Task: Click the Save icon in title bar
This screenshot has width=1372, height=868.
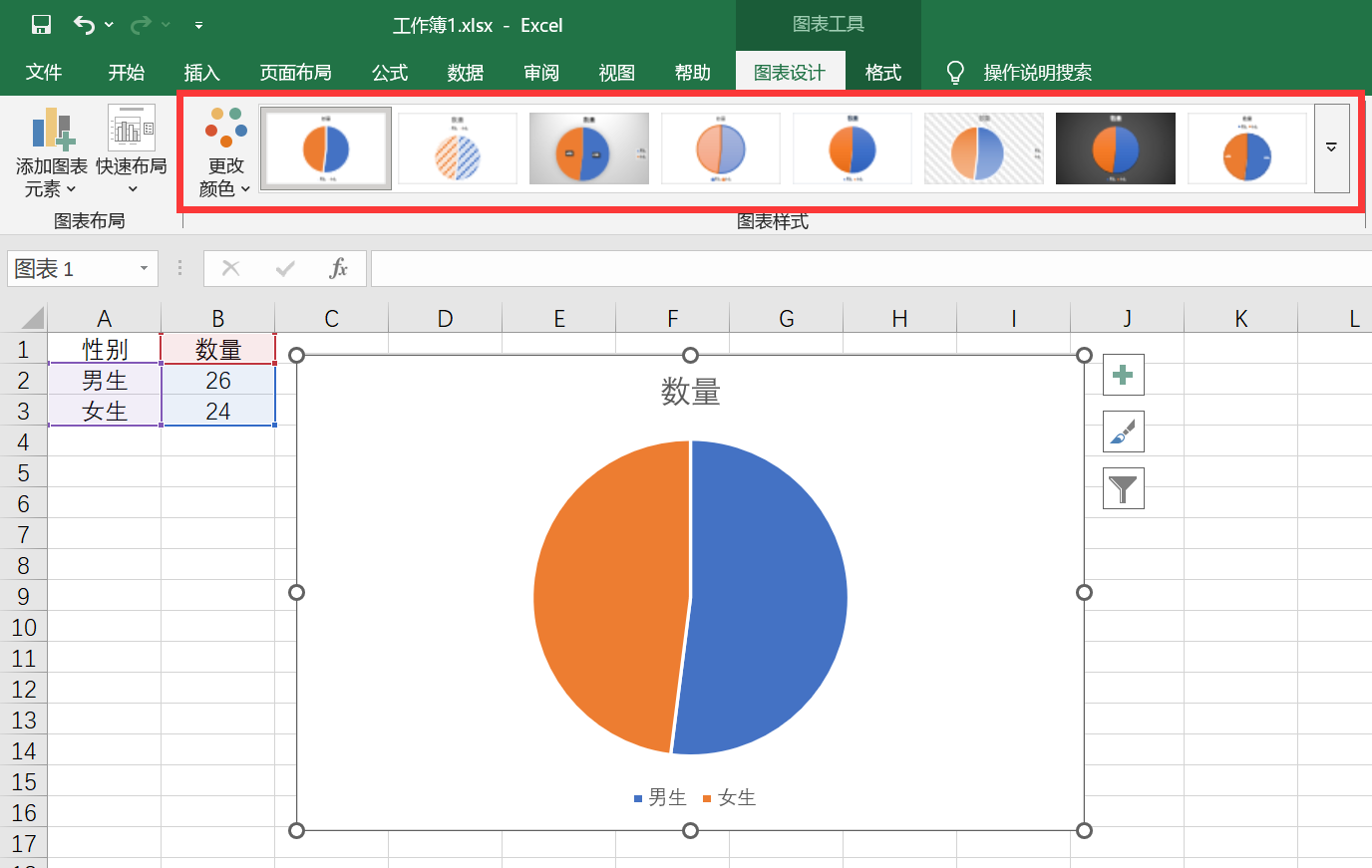Action: (41, 25)
